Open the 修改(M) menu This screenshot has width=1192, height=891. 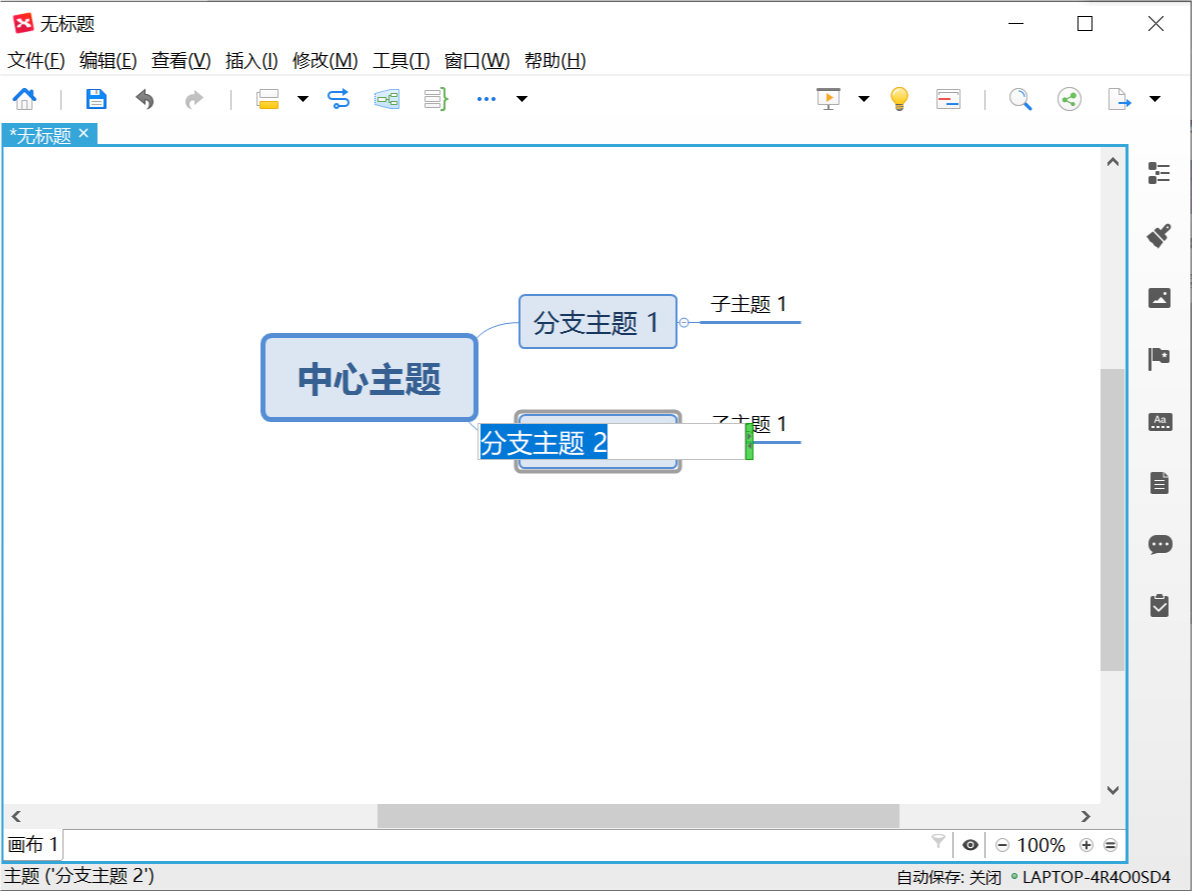tap(325, 61)
